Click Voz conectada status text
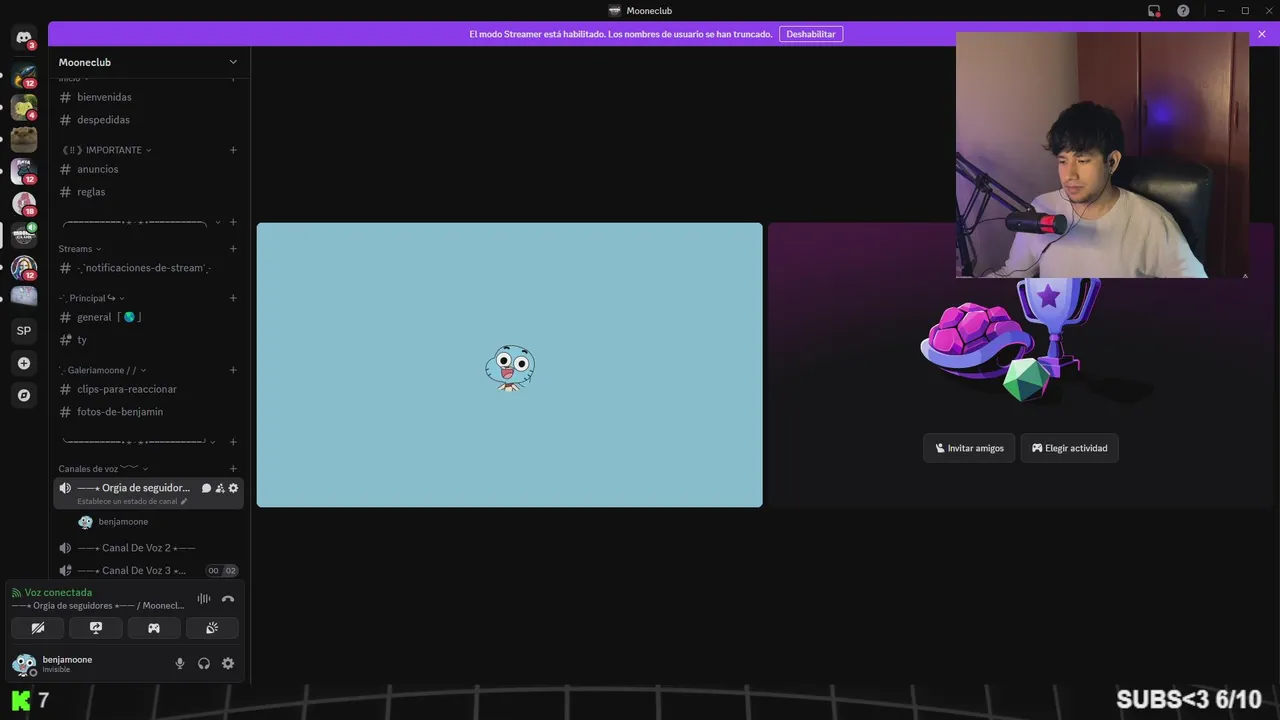Viewport: 1280px width, 720px height. 58,592
